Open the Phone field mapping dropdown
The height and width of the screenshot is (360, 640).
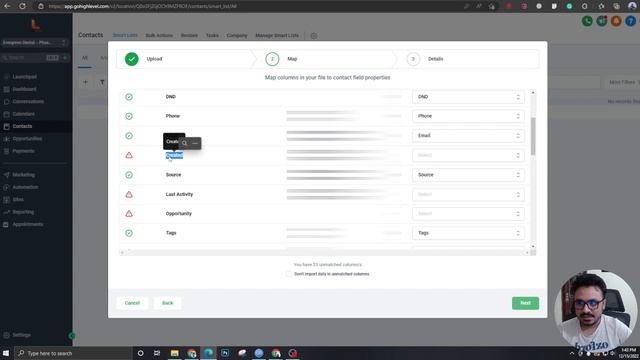tap(468, 116)
